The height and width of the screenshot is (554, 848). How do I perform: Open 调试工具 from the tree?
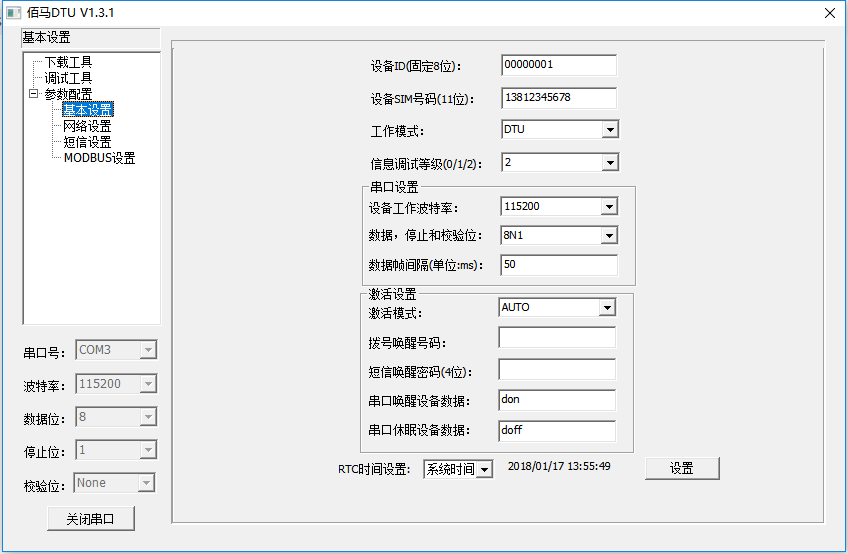tap(68, 78)
